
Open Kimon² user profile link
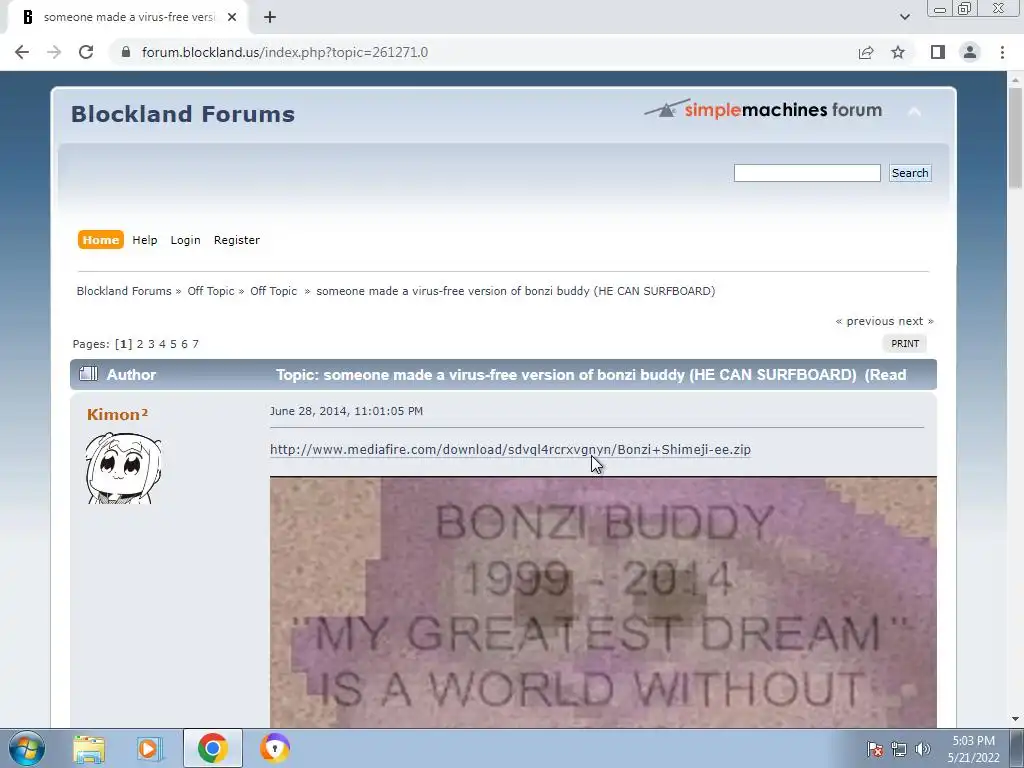click(x=118, y=414)
